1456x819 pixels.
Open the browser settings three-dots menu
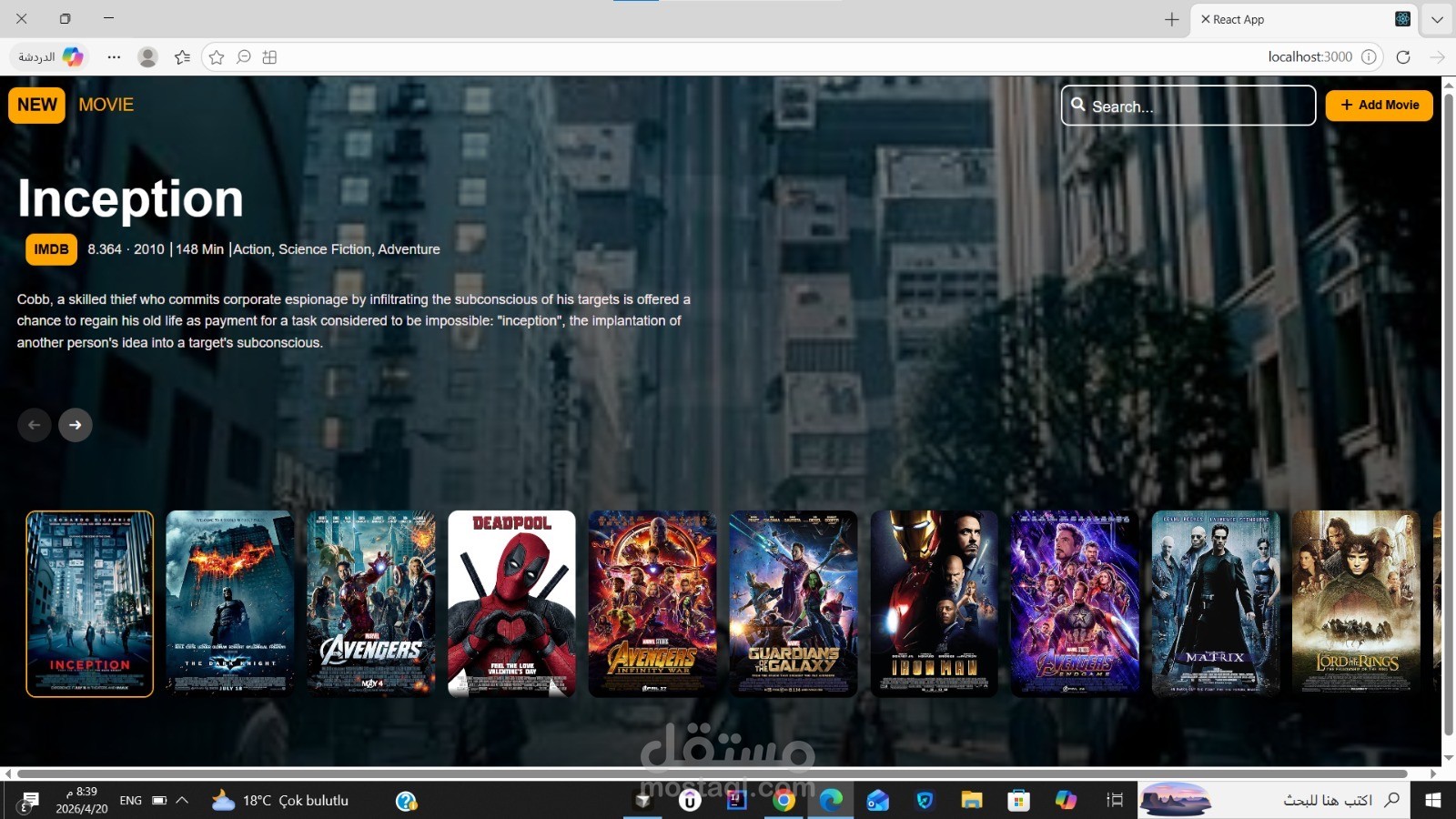click(x=114, y=56)
